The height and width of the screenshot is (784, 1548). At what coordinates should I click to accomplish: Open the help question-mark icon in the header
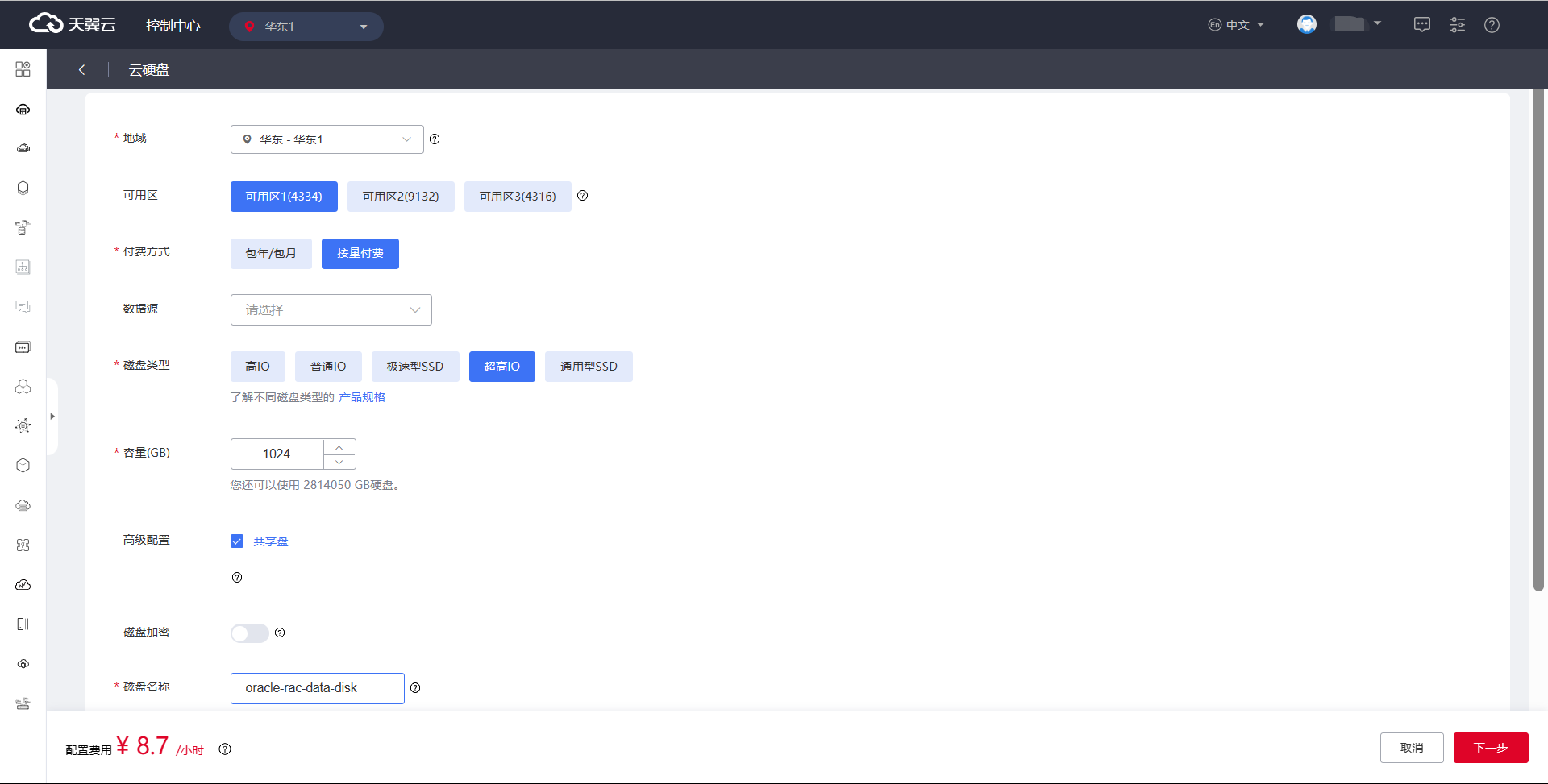pos(1492,25)
